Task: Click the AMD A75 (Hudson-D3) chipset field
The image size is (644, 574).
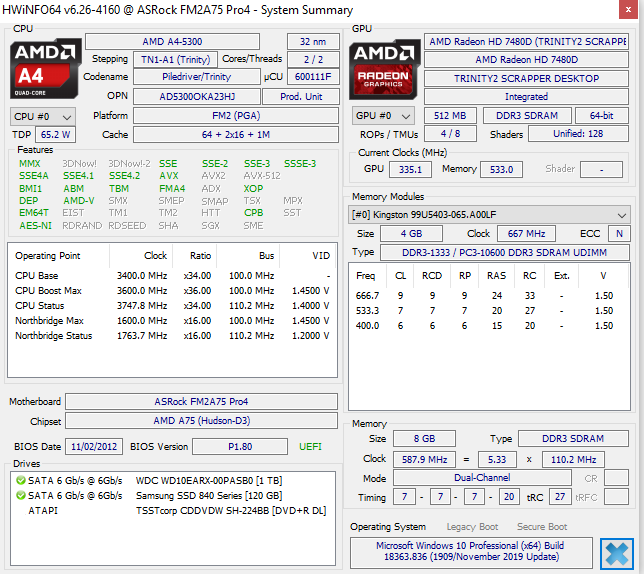Action: coord(201,420)
